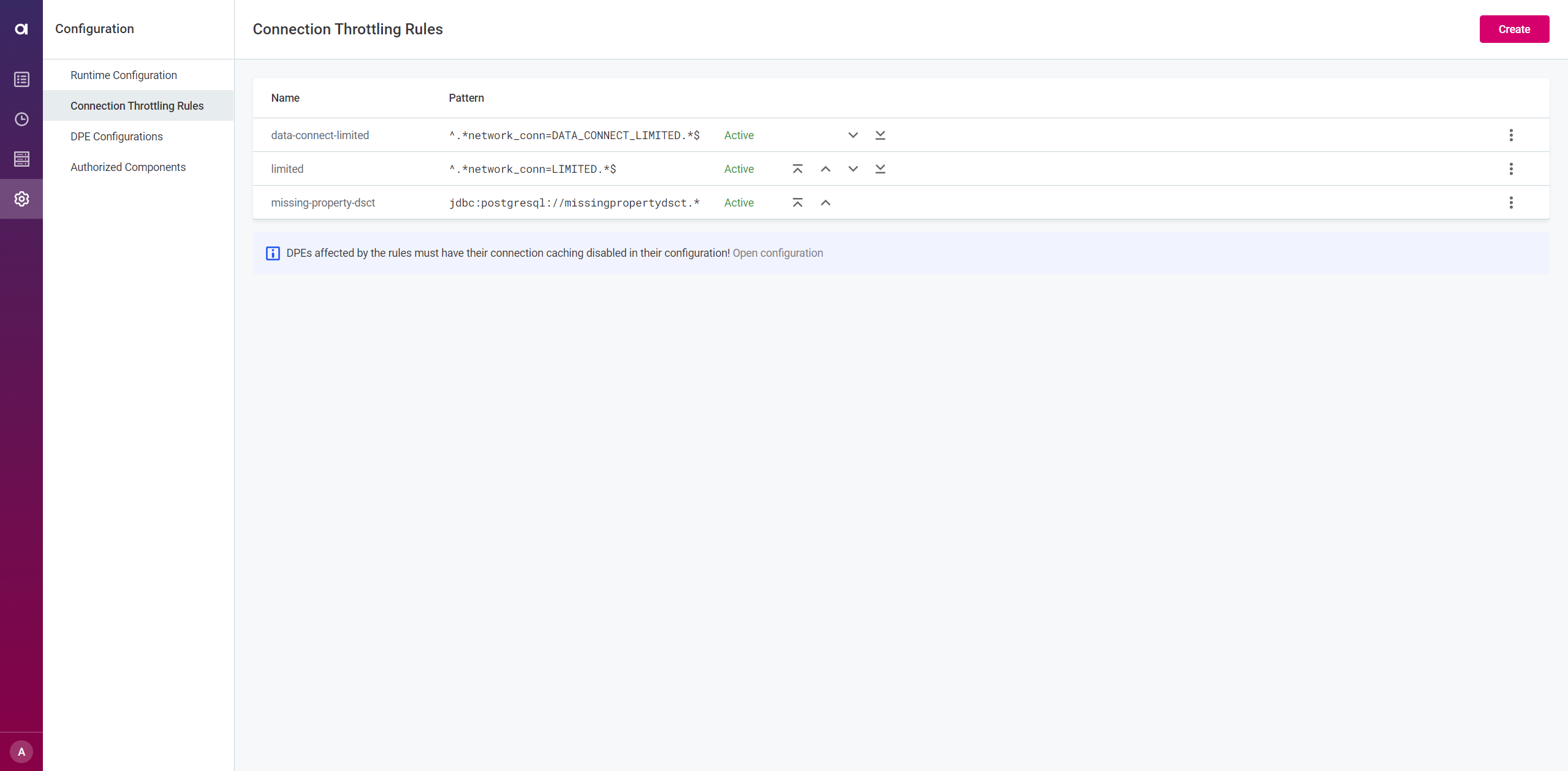Move missing-property-dsct rule to top

point(797,203)
